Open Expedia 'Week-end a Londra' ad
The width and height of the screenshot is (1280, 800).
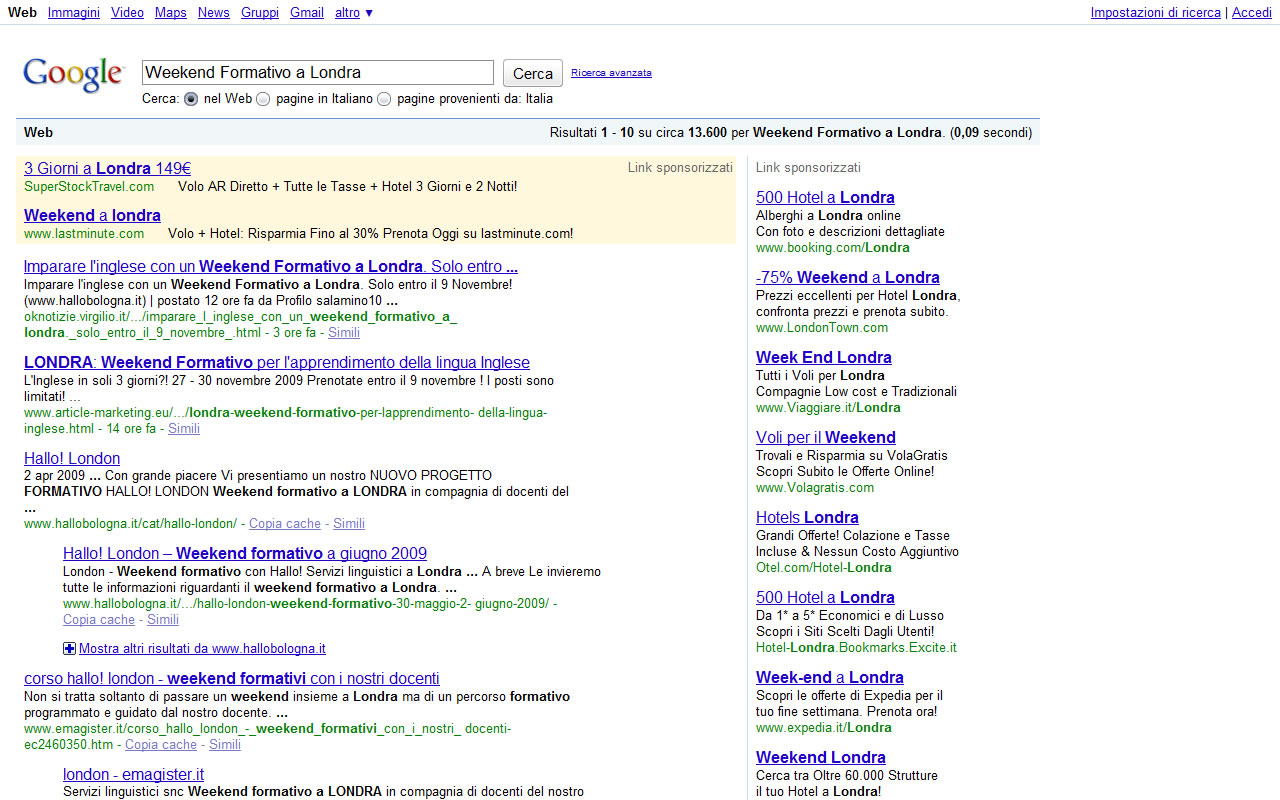tap(830, 677)
